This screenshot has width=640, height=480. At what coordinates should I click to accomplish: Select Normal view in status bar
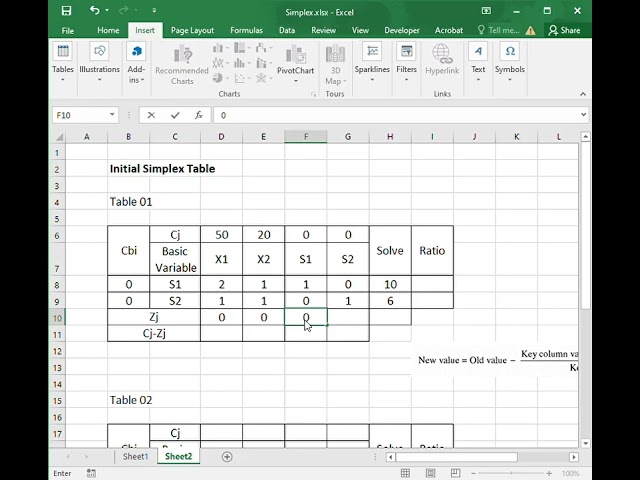click(405, 473)
